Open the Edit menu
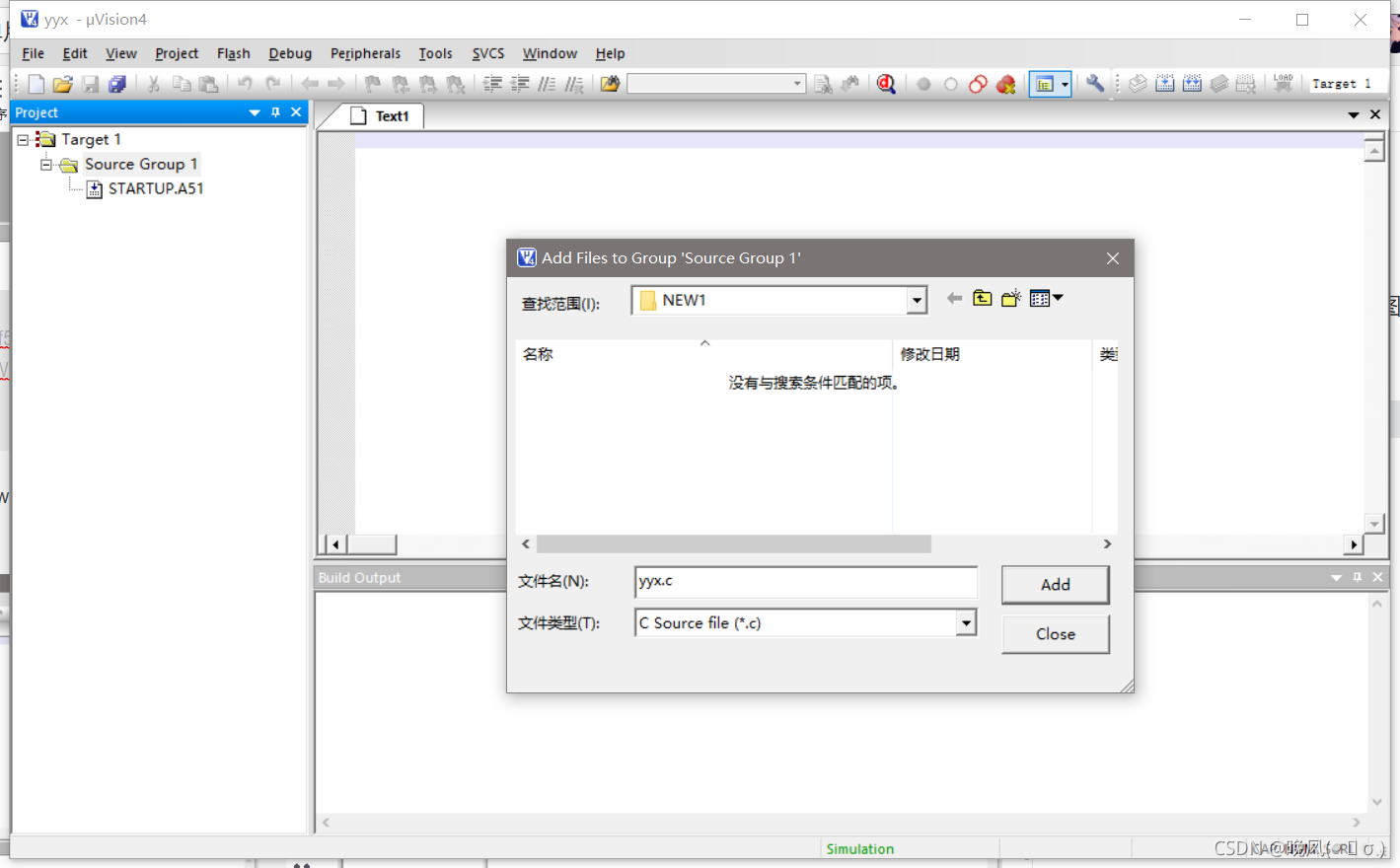 point(75,53)
